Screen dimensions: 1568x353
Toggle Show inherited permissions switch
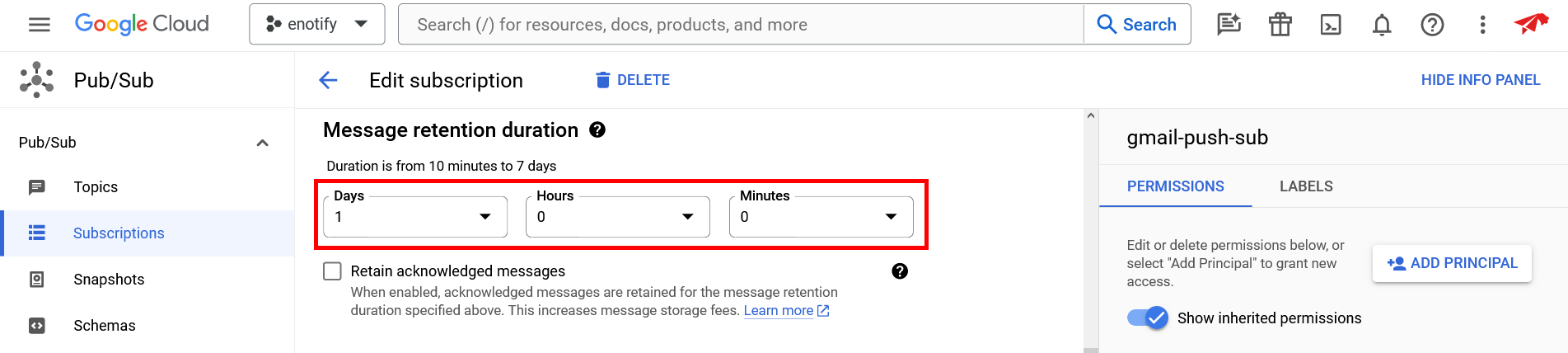1147,318
